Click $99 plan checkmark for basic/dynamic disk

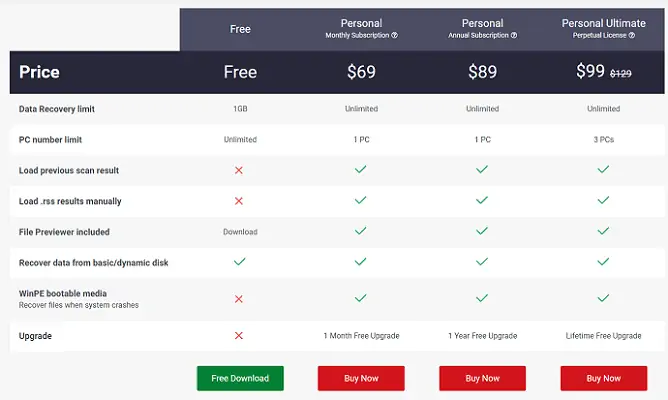(x=603, y=262)
